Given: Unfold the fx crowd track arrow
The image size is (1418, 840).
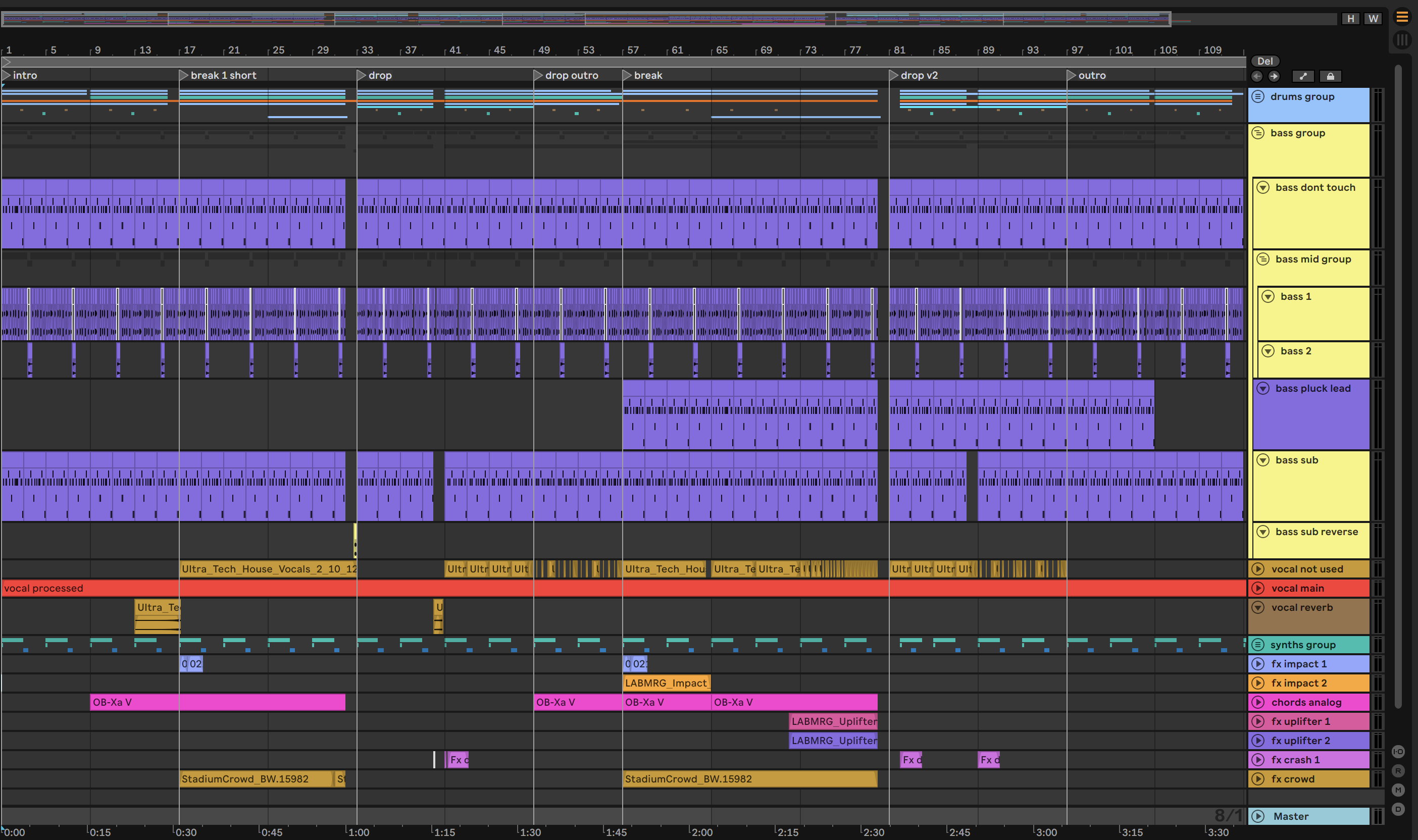Looking at the screenshot, I should pos(1258,779).
